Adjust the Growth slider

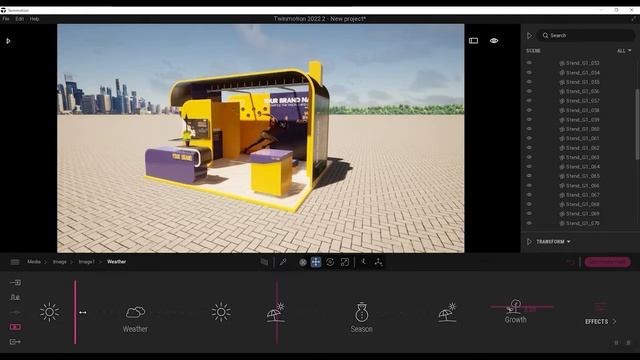coord(522,307)
